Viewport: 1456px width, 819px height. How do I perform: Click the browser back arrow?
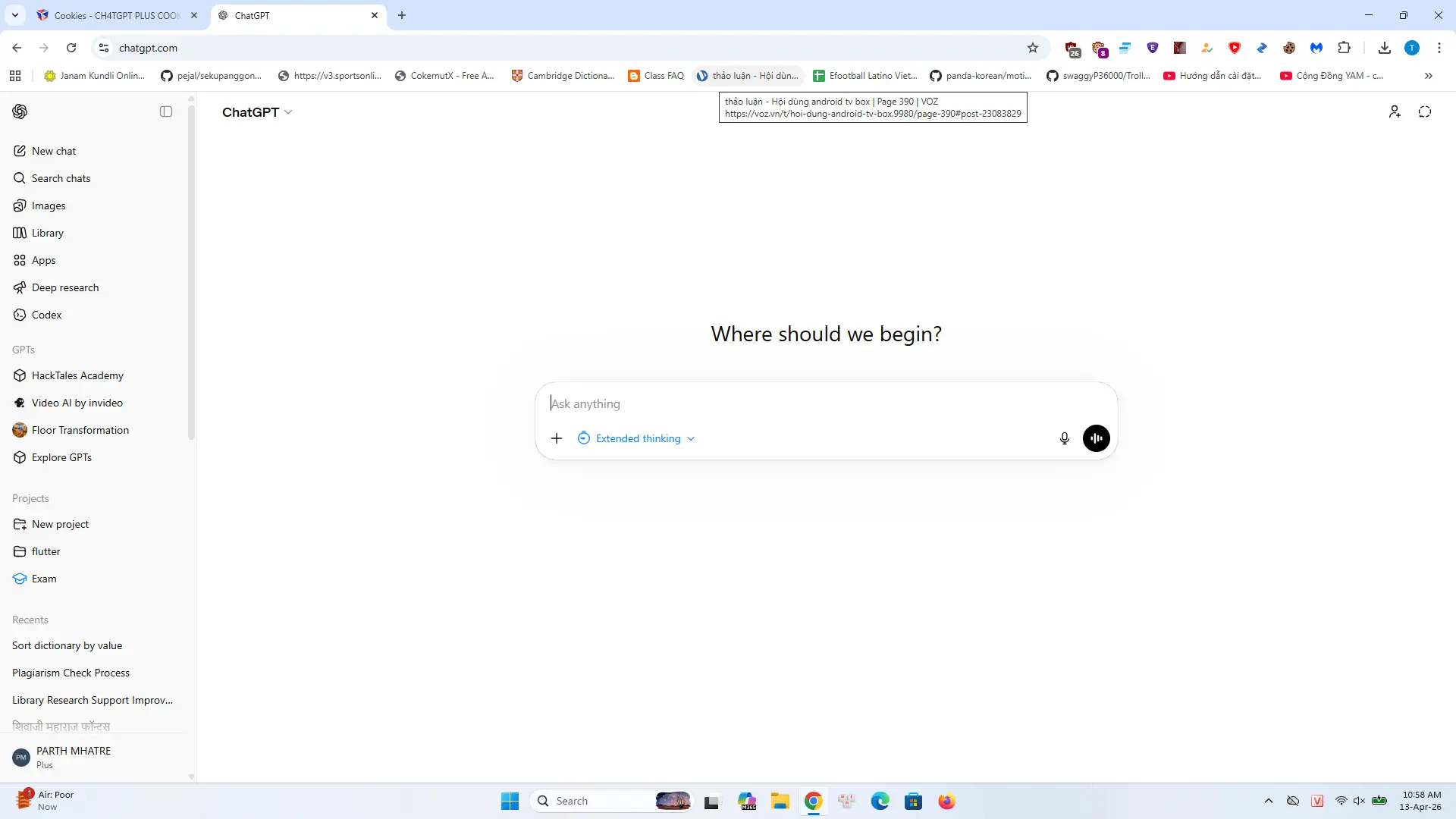pos(17,48)
